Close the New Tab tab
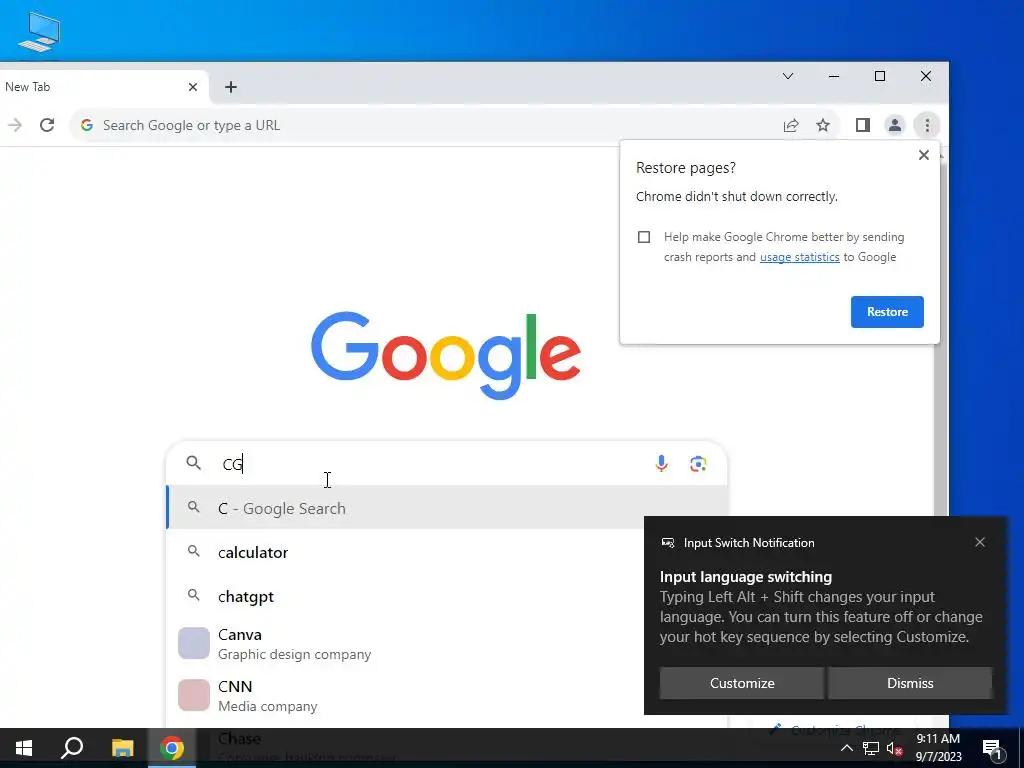This screenshot has height=768, width=1024. click(193, 87)
